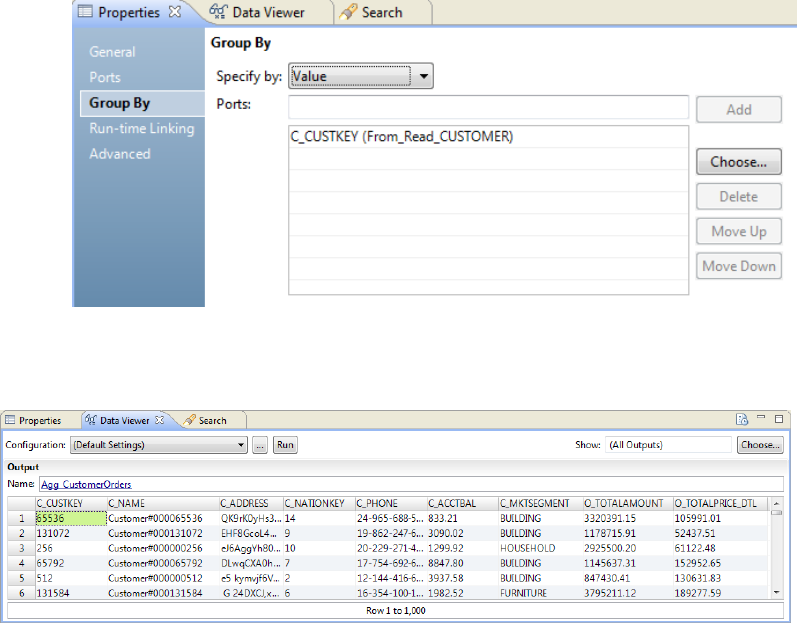This screenshot has width=797, height=623.
Task: Click scroll up arrow in data table
Action: point(776,504)
